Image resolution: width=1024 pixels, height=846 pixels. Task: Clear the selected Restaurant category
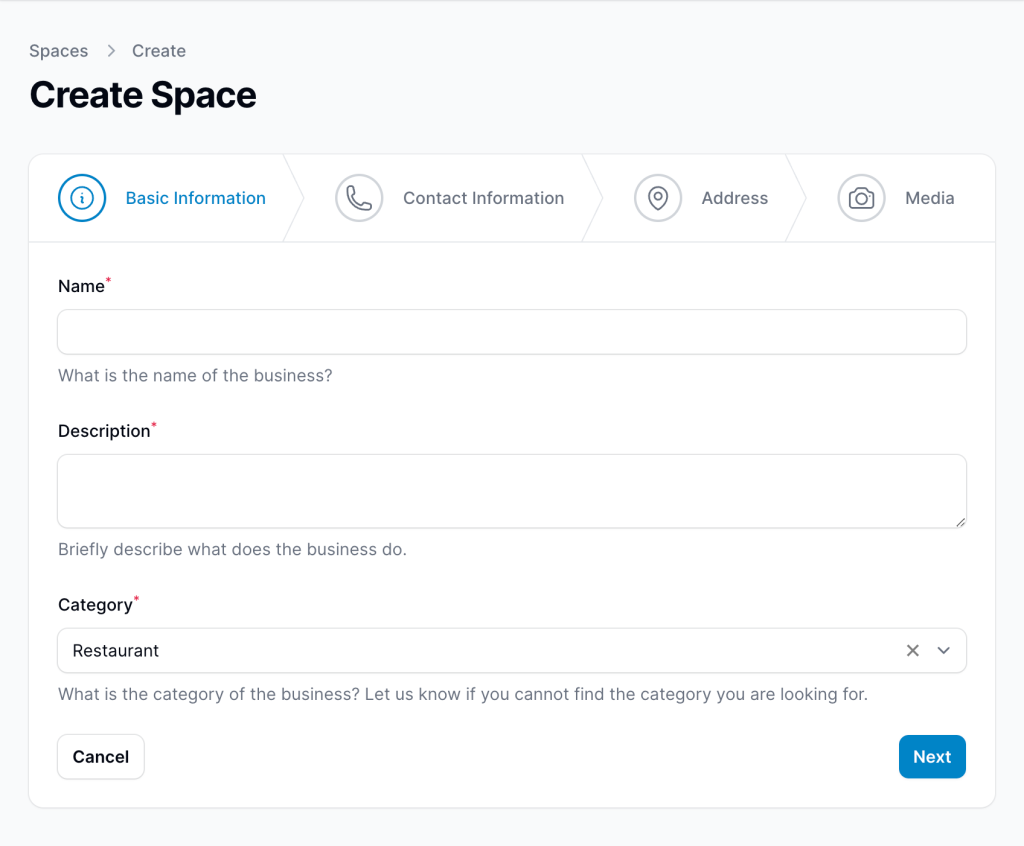(912, 651)
